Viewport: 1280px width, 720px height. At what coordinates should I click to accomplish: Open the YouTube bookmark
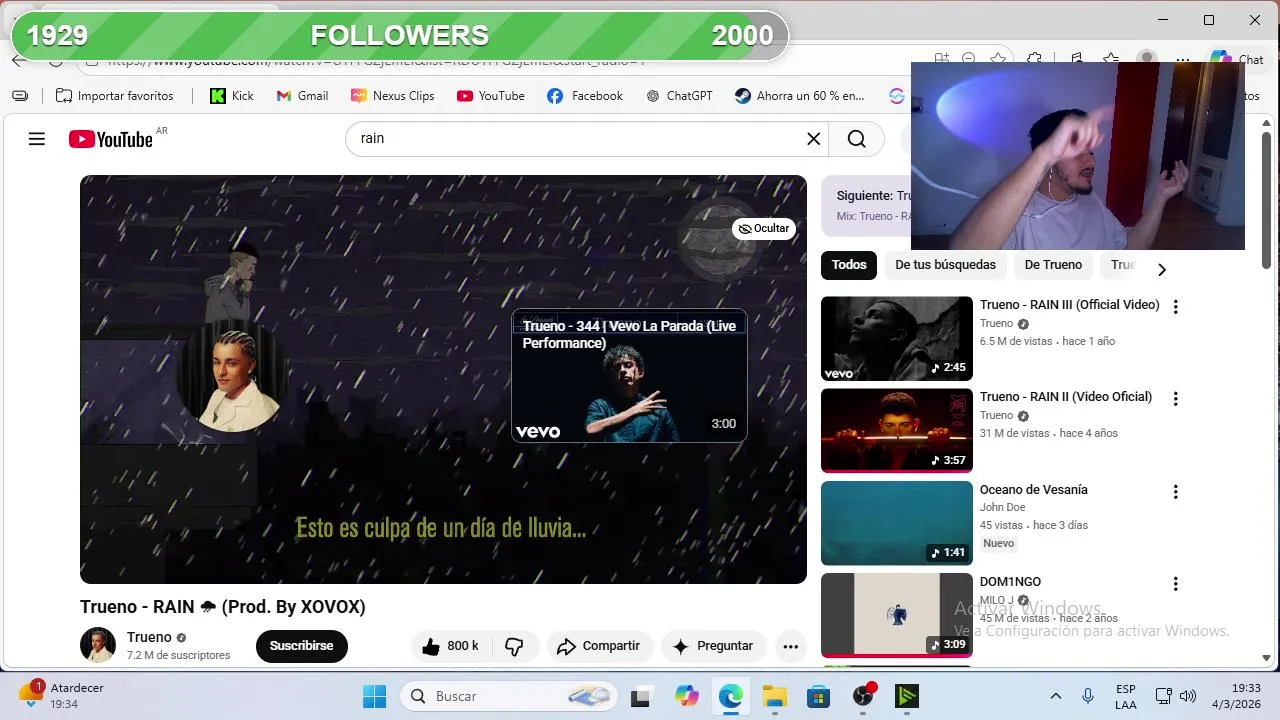[x=490, y=96]
